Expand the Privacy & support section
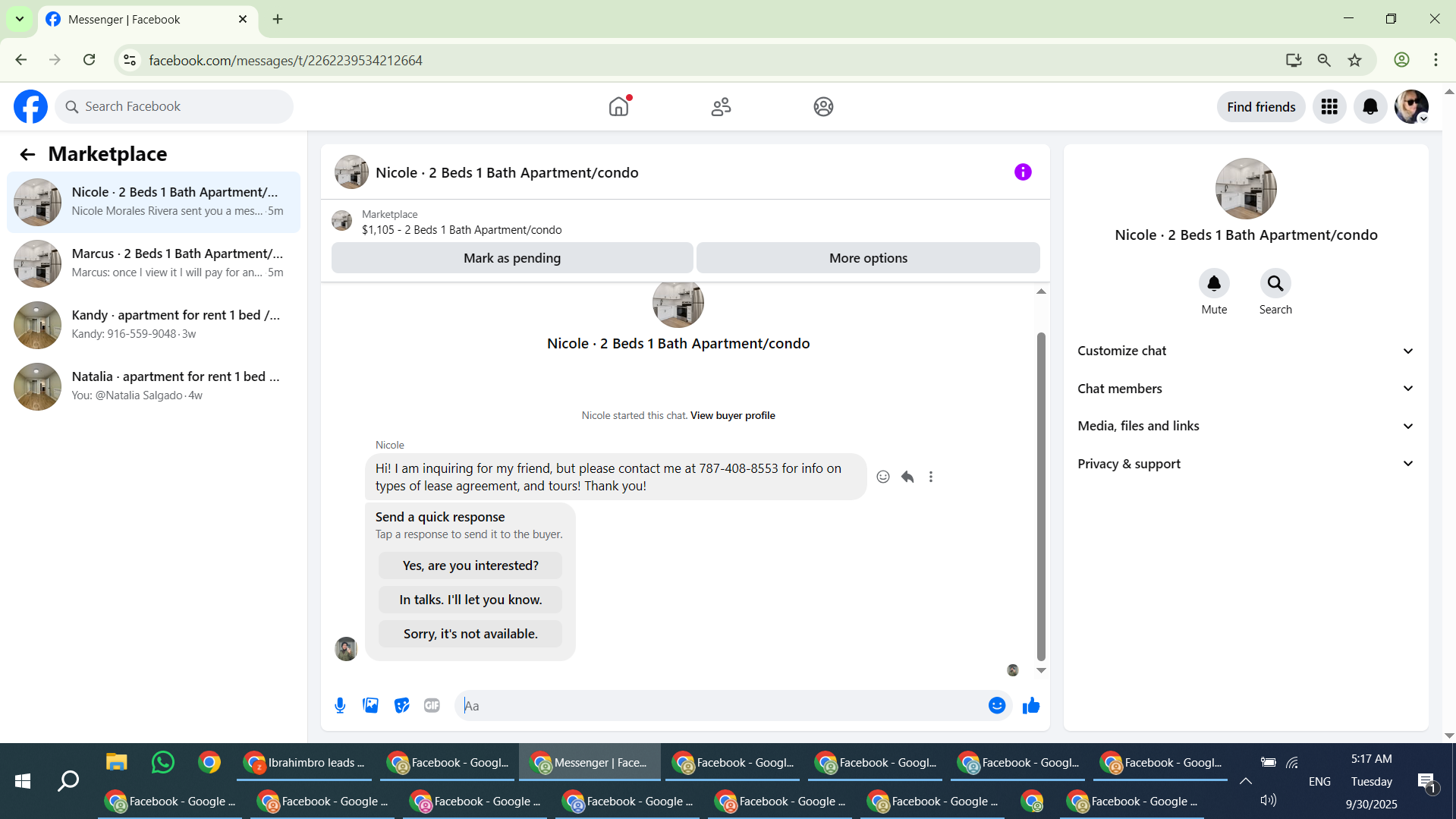 click(1246, 464)
